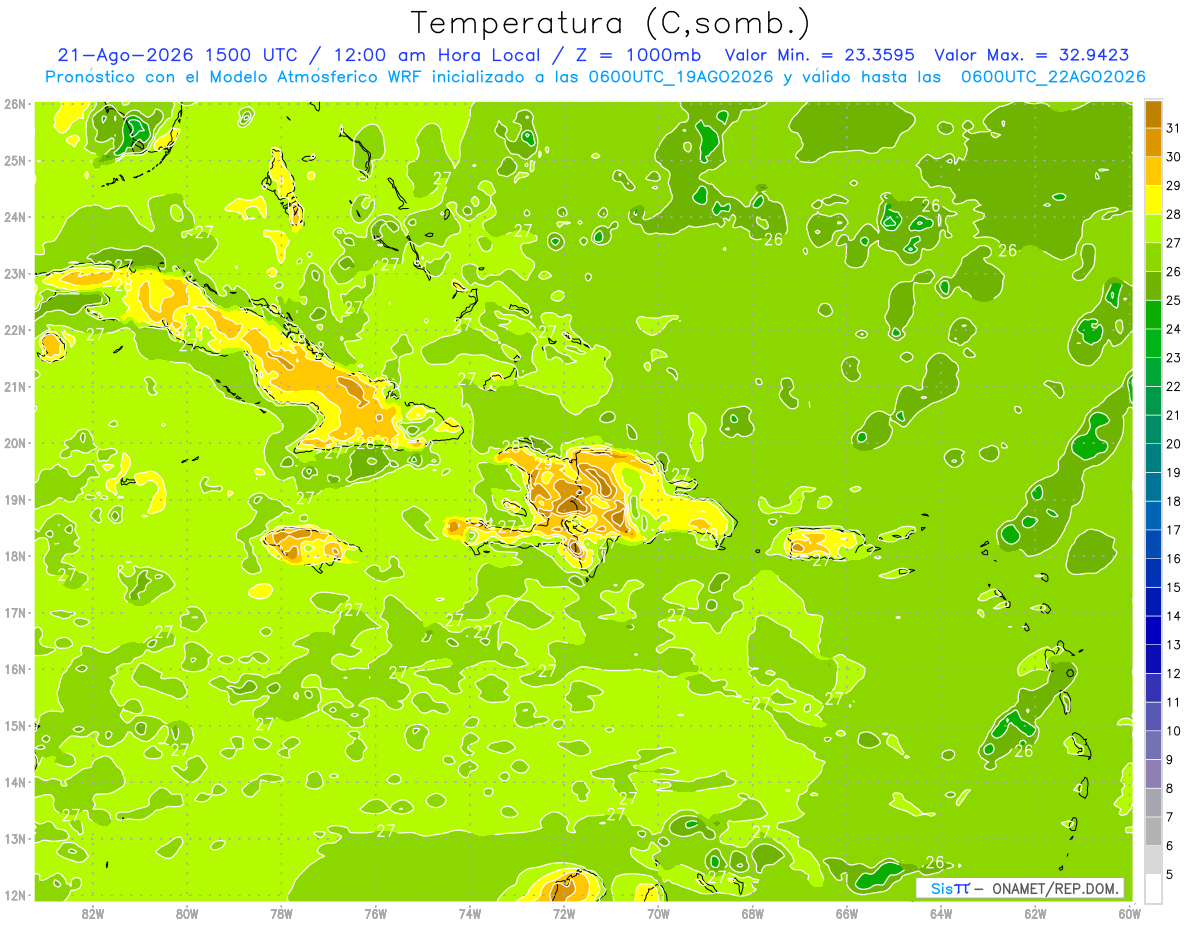Click longitude label "72W"
This screenshot has height=927, width=1200.
point(564,913)
